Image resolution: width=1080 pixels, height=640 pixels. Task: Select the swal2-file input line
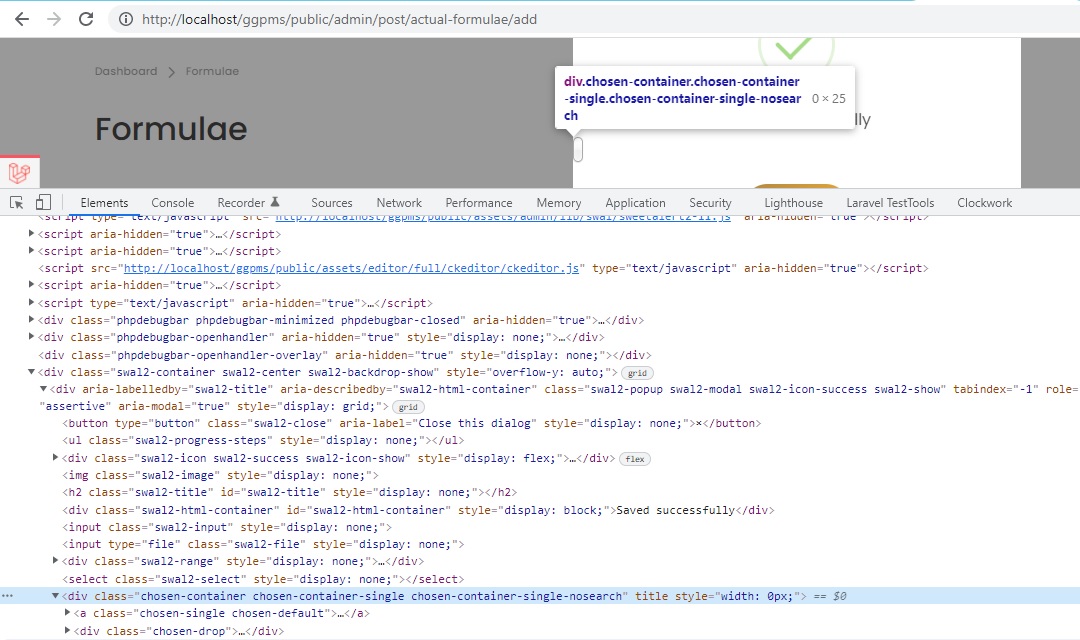click(x=263, y=544)
